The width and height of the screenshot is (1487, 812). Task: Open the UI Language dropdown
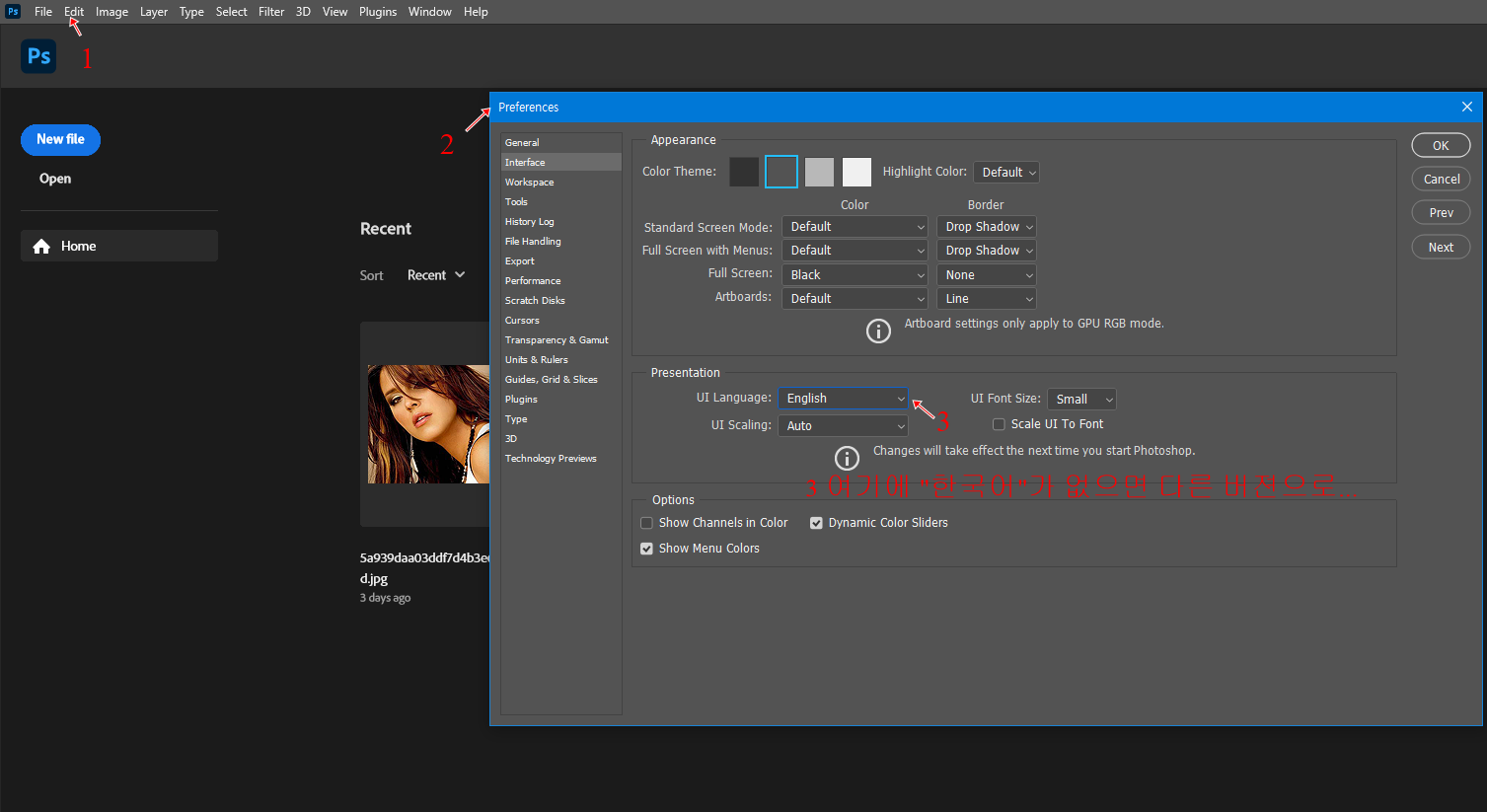[x=843, y=399]
